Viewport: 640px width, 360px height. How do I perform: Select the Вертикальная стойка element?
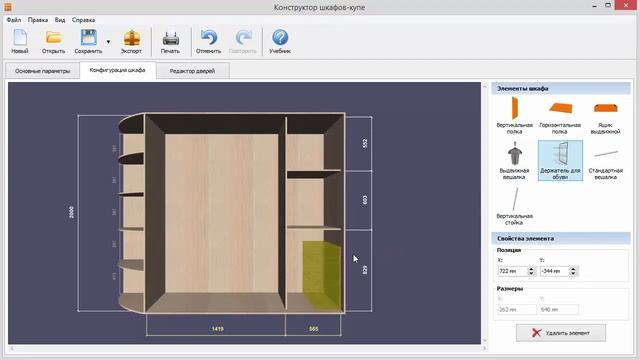click(x=514, y=206)
